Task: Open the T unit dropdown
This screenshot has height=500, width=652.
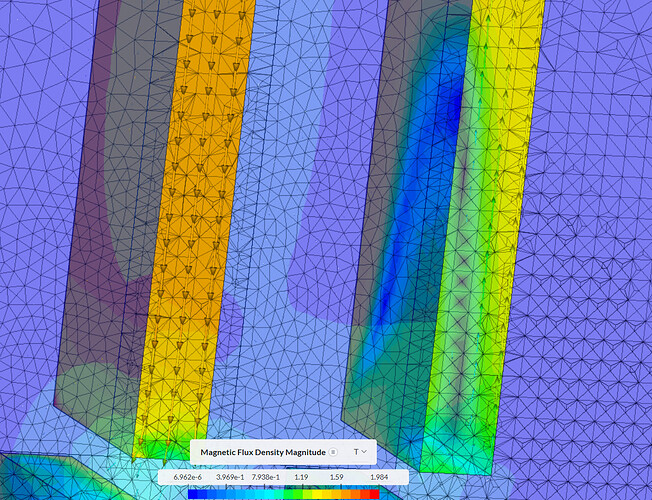Action: pyautogui.click(x=360, y=452)
